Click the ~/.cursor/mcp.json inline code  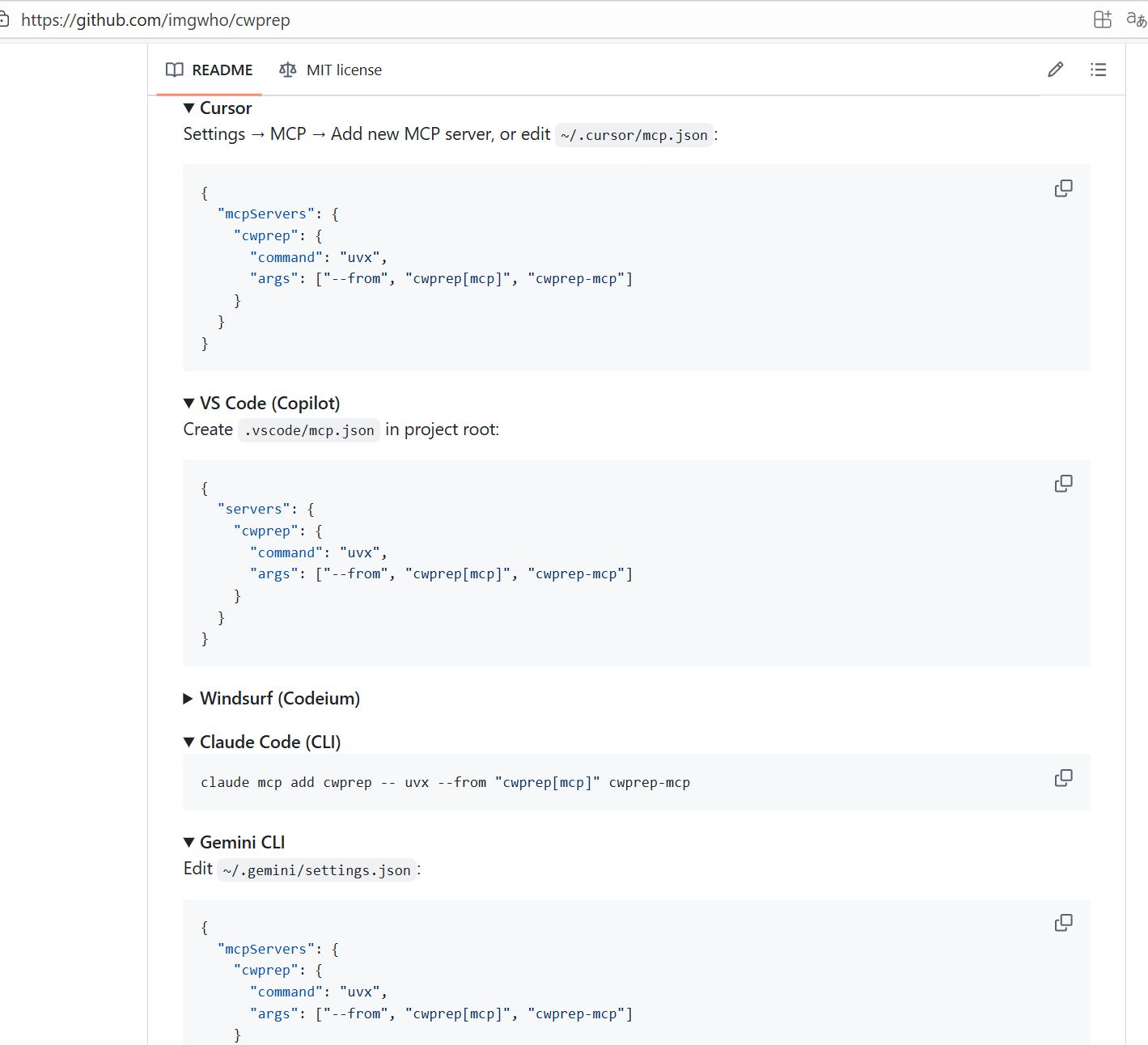tap(634, 135)
